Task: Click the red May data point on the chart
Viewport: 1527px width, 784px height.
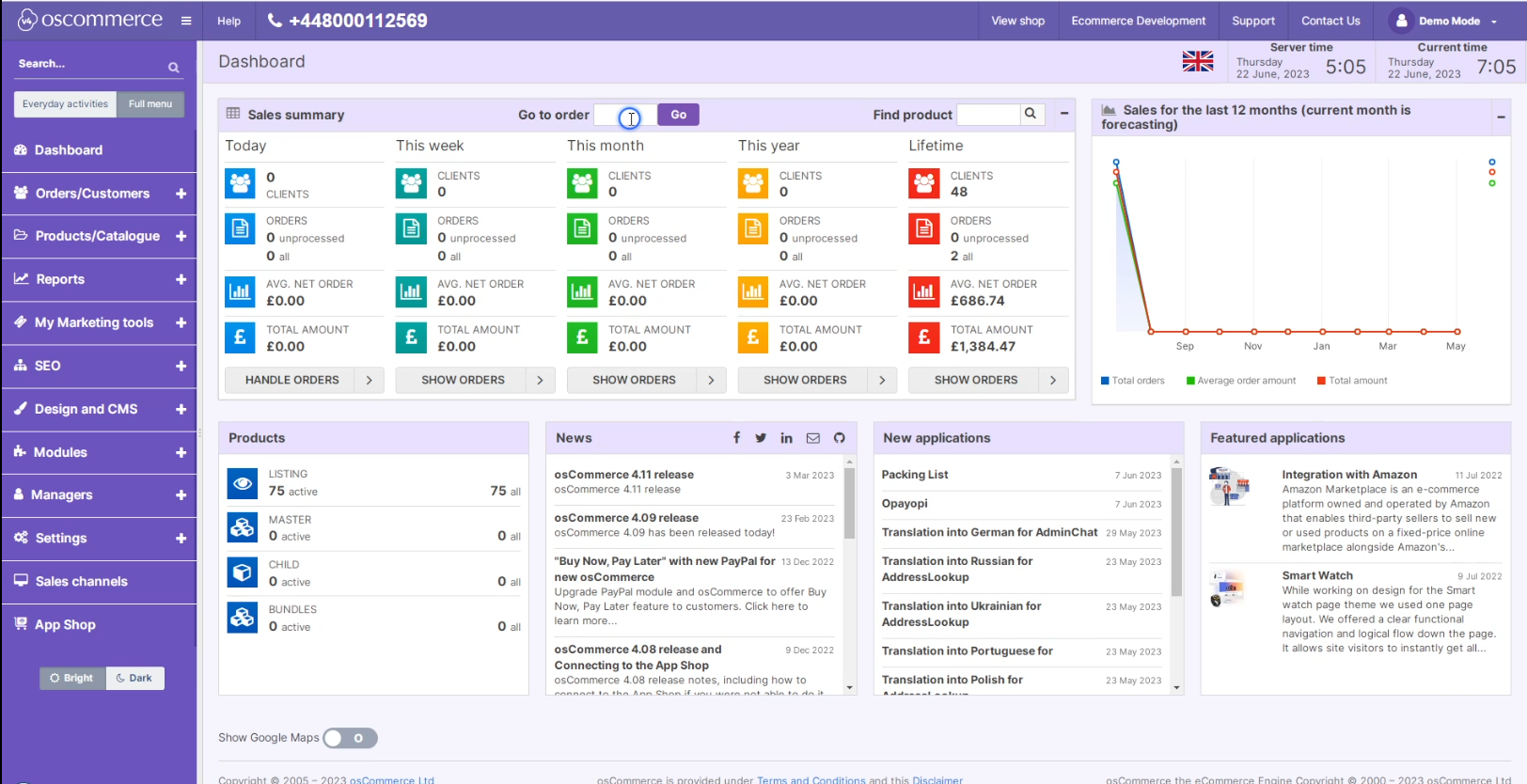Action: pyautogui.click(x=1457, y=332)
